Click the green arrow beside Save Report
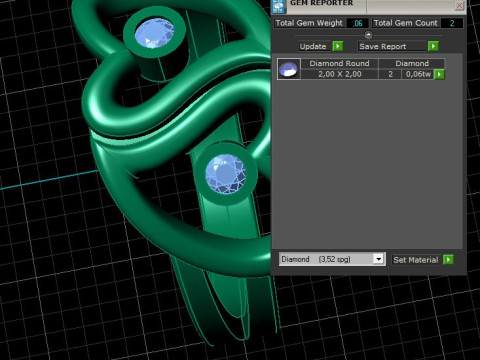The width and height of the screenshot is (480, 360). pos(433,46)
